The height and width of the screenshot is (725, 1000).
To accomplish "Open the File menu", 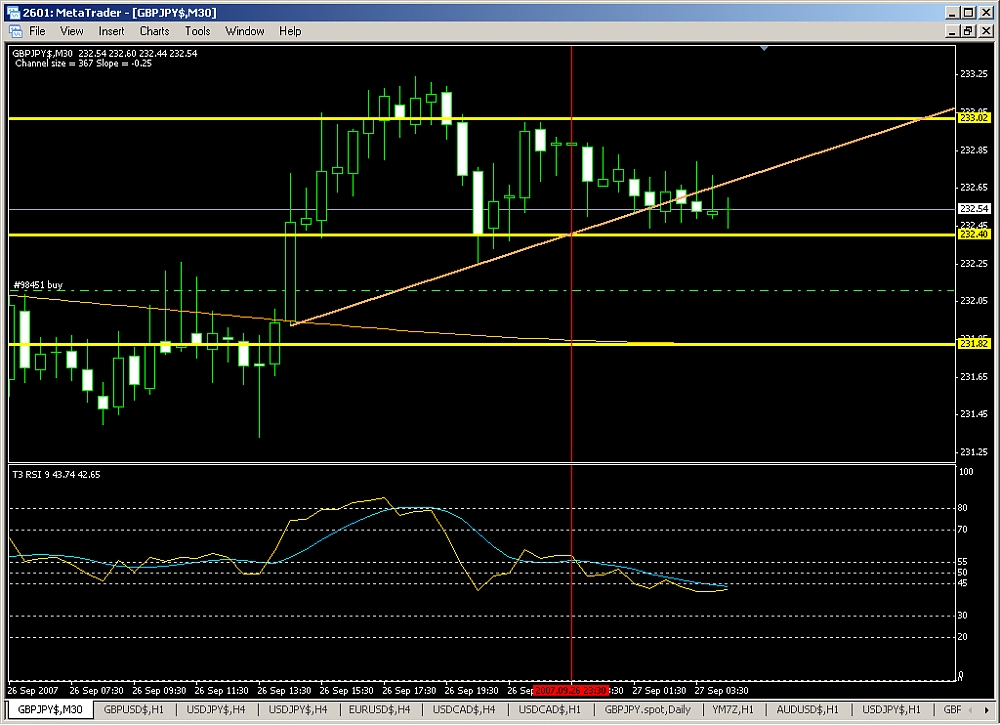I will (38, 31).
